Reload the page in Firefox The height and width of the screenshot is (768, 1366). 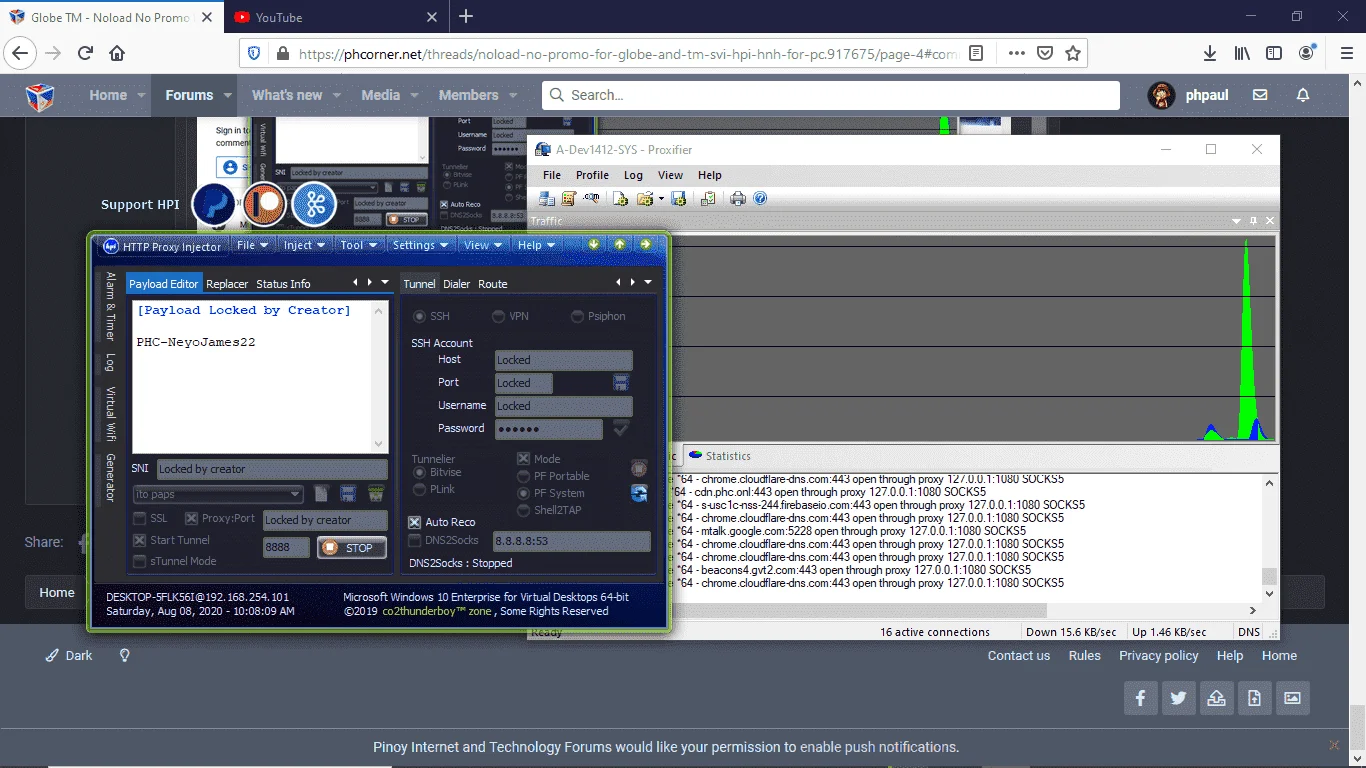85,53
